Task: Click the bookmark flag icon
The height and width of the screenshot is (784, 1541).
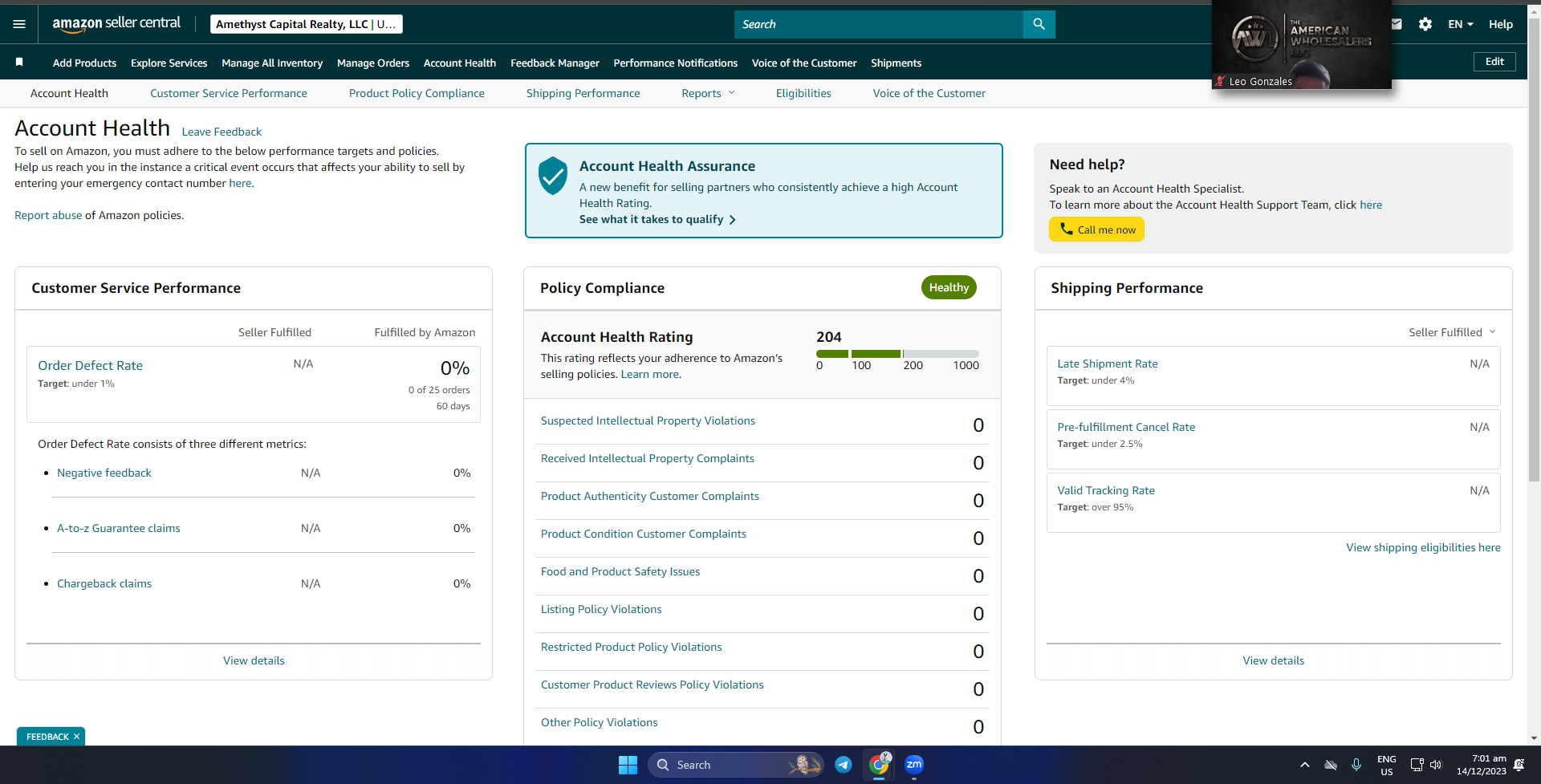Action: point(19,63)
